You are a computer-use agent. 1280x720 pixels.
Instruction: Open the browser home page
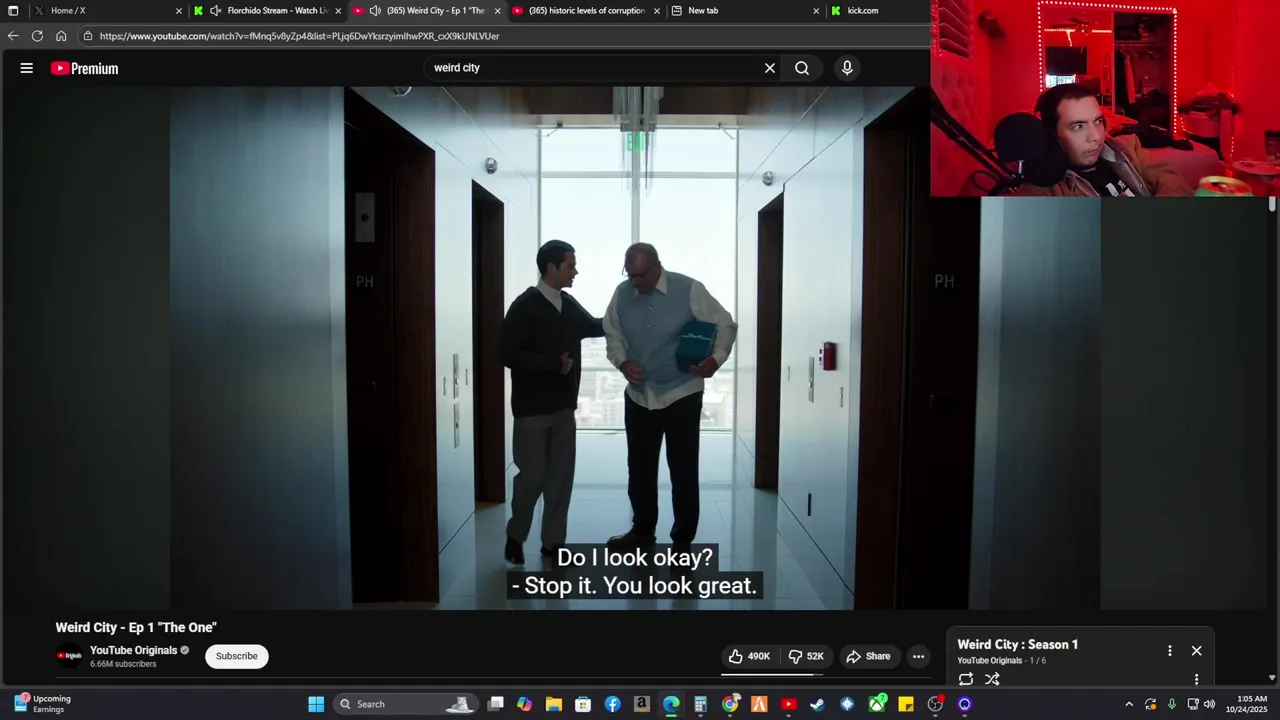[61, 36]
